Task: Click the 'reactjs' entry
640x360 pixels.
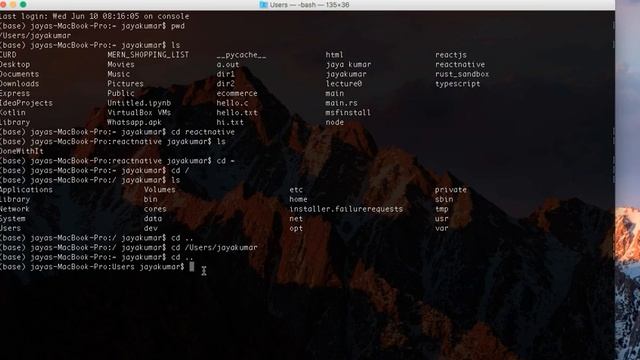Action: (x=451, y=55)
